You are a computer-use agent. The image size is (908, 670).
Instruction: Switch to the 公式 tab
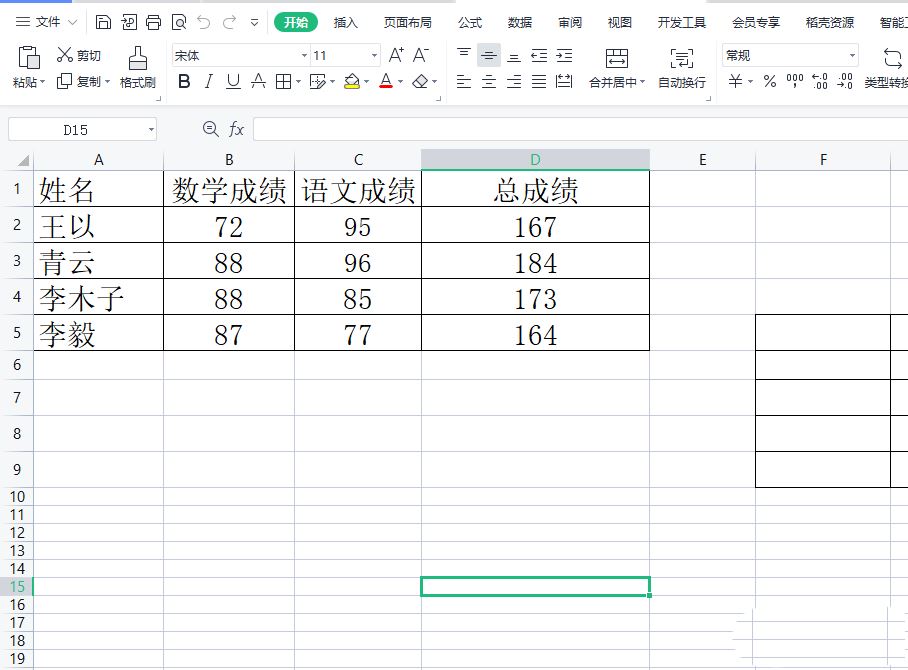click(470, 23)
